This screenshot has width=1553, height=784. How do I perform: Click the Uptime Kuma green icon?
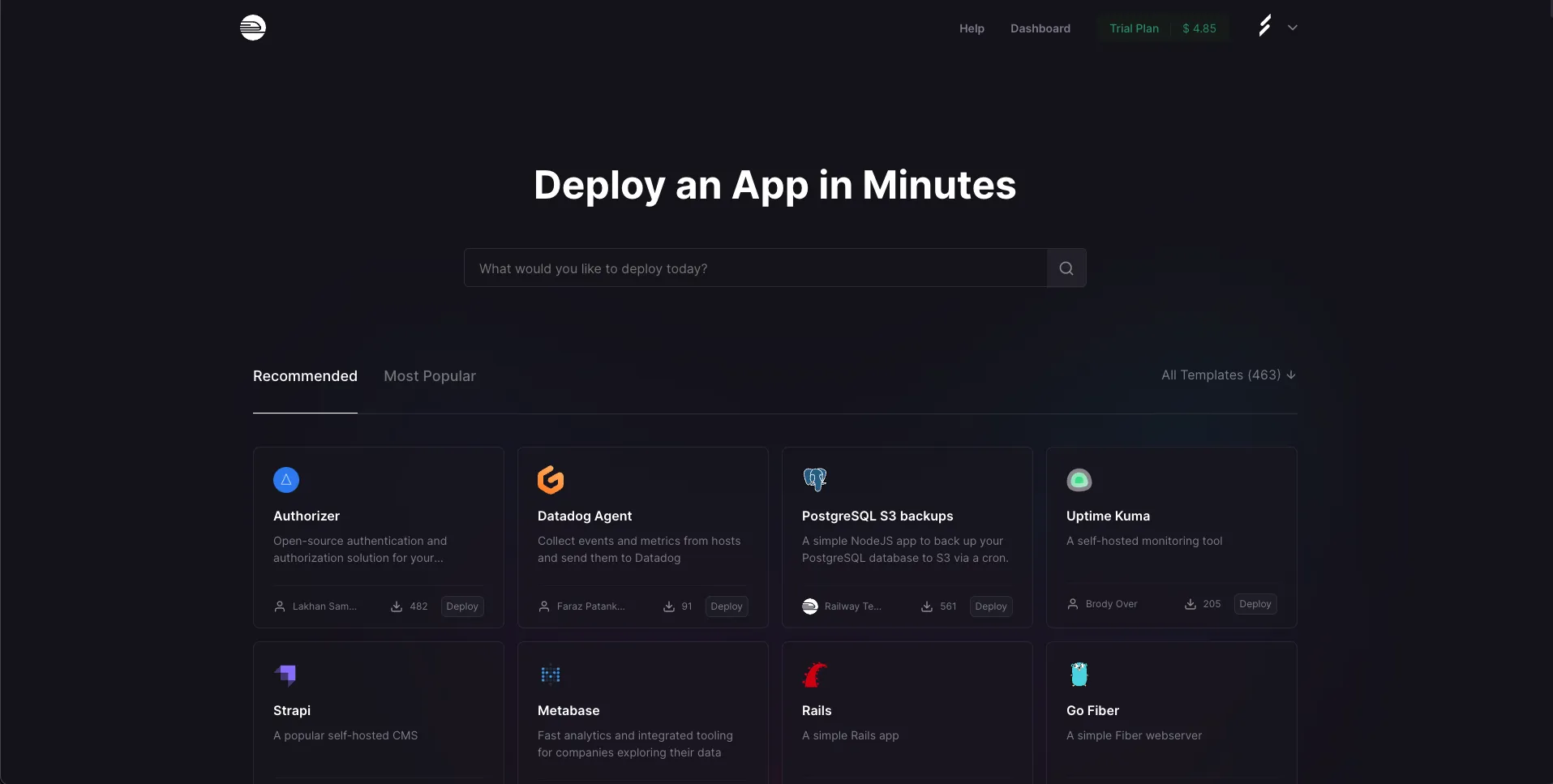click(x=1079, y=480)
